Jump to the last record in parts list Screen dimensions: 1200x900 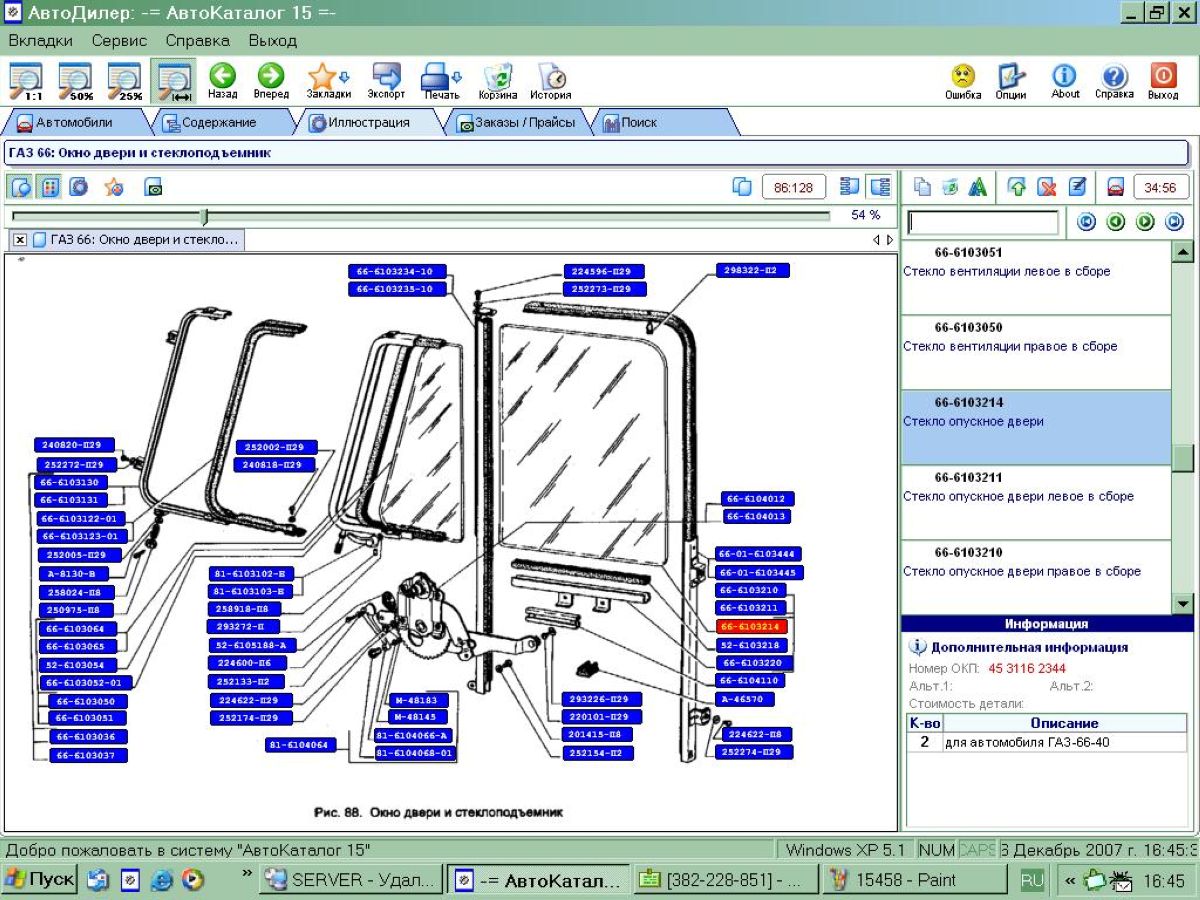coord(1174,222)
